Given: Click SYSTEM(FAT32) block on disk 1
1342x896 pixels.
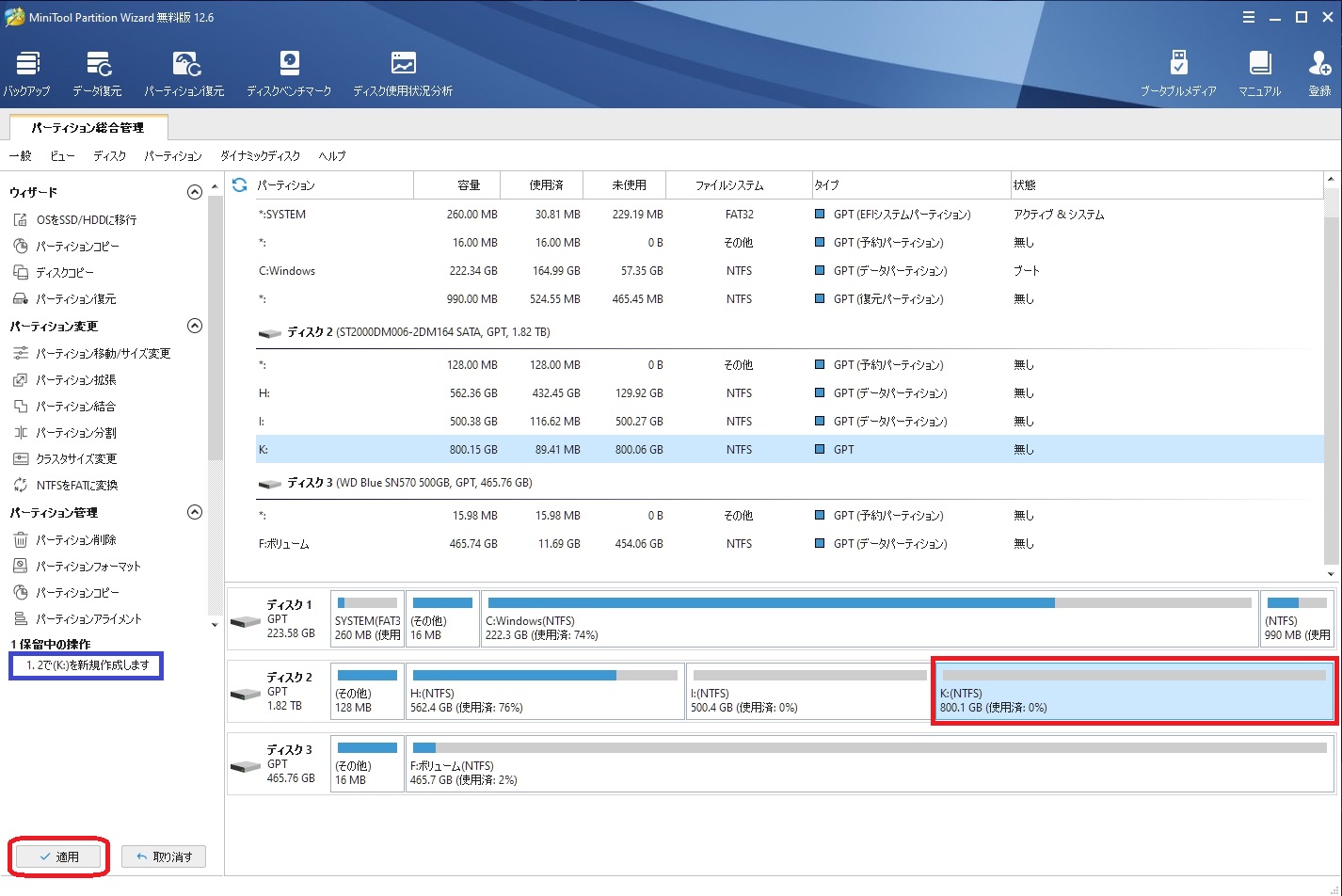Looking at the screenshot, I should click(x=367, y=619).
